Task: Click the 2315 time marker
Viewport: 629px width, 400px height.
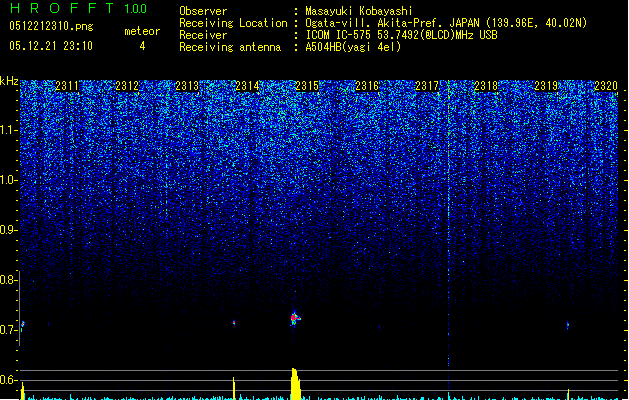Action: [x=307, y=86]
